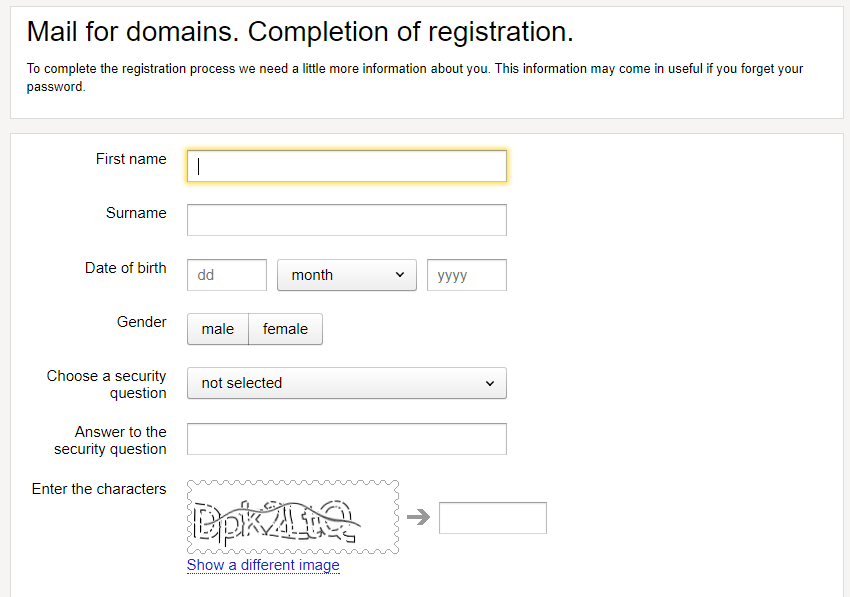Click the dd day-of-birth field
Viewport: 850px width, 597px height.
(x=227, y=275)
